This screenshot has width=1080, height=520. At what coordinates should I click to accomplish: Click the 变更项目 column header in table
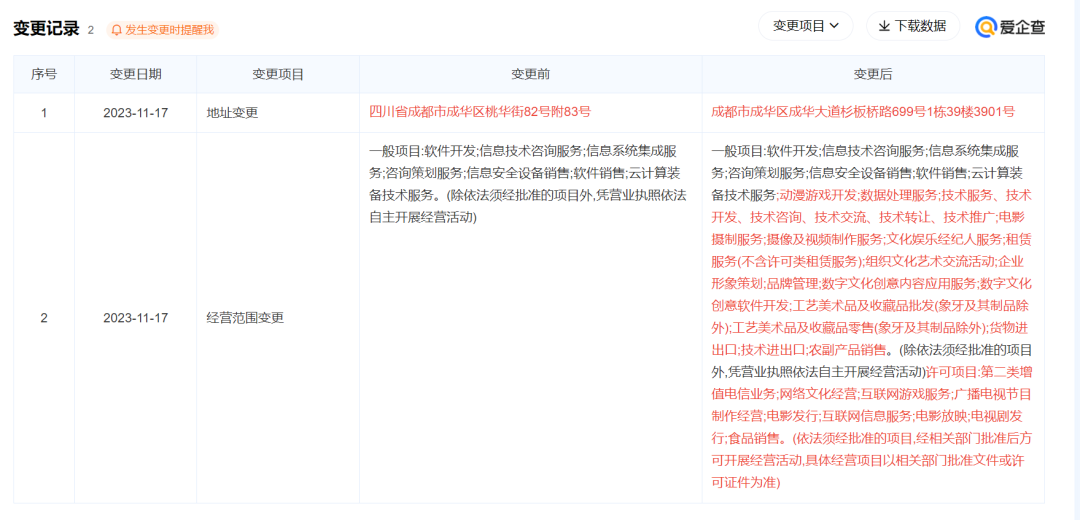click(278, 74)
